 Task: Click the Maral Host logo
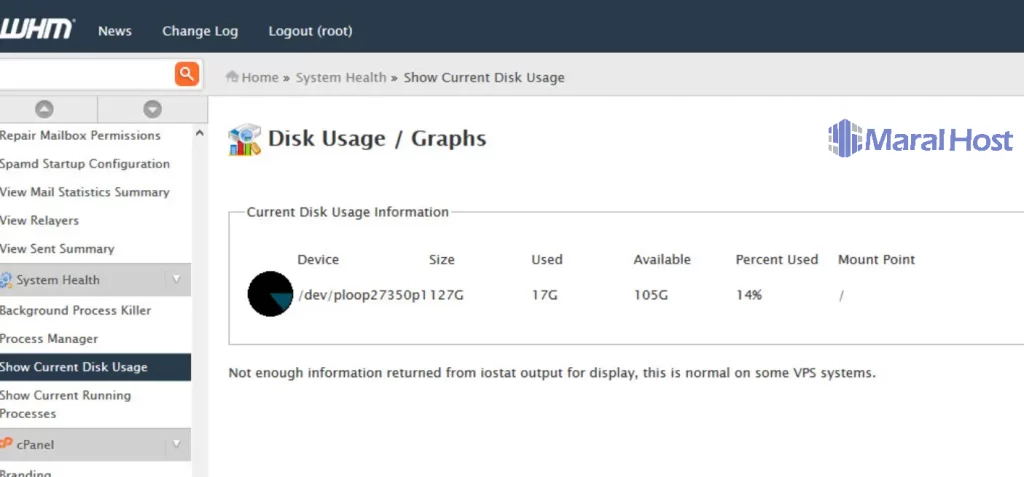(920, 140)
